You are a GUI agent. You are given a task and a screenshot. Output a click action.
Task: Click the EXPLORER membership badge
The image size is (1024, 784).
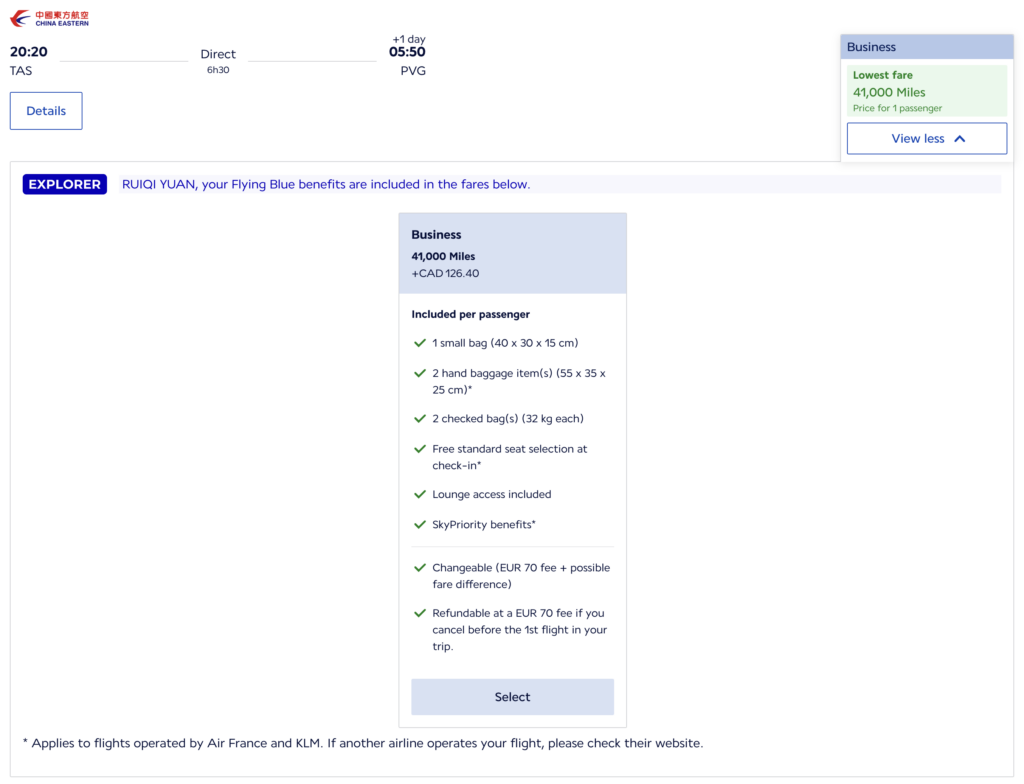[65, 184]
